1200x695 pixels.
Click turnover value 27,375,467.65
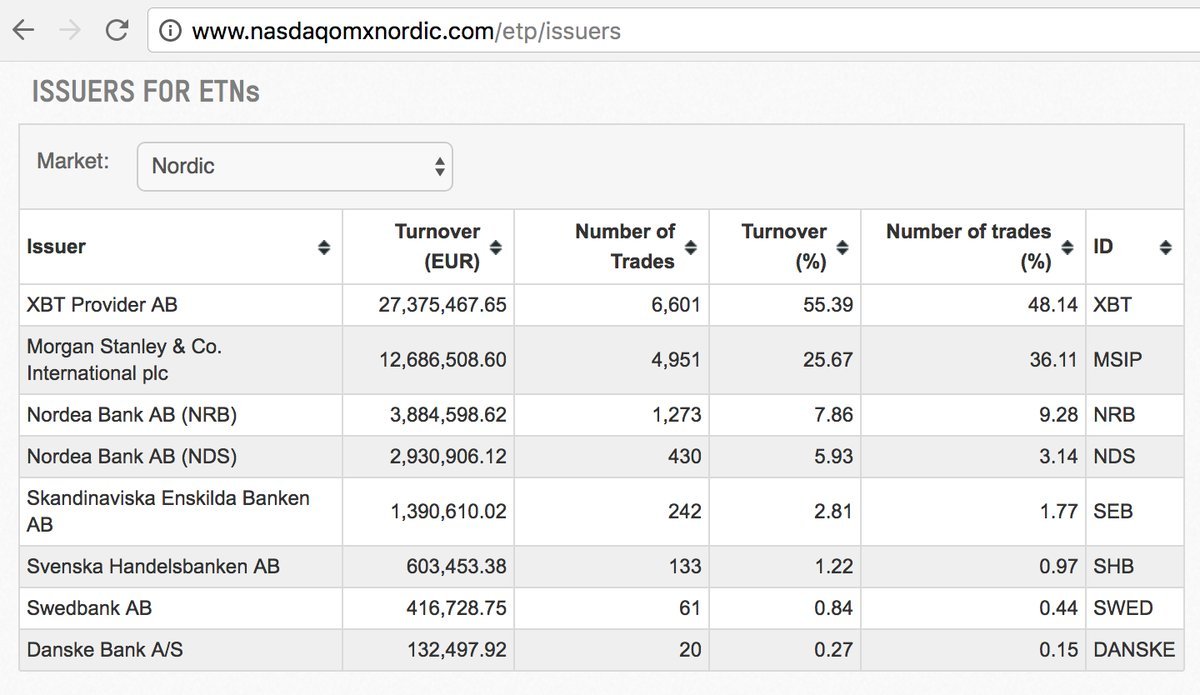[x=442, y=305]
